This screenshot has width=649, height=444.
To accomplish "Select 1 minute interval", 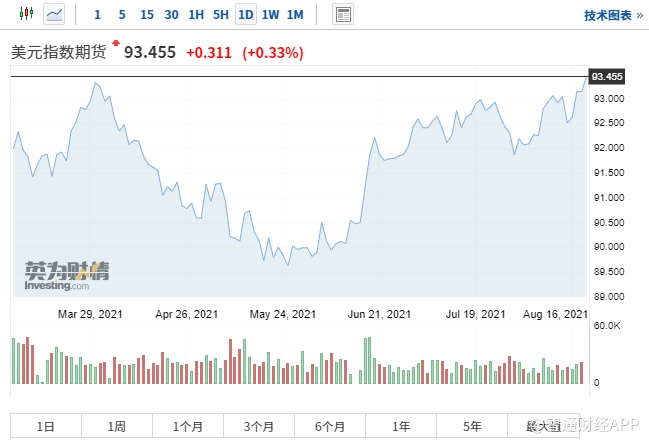I will [97, 15].
